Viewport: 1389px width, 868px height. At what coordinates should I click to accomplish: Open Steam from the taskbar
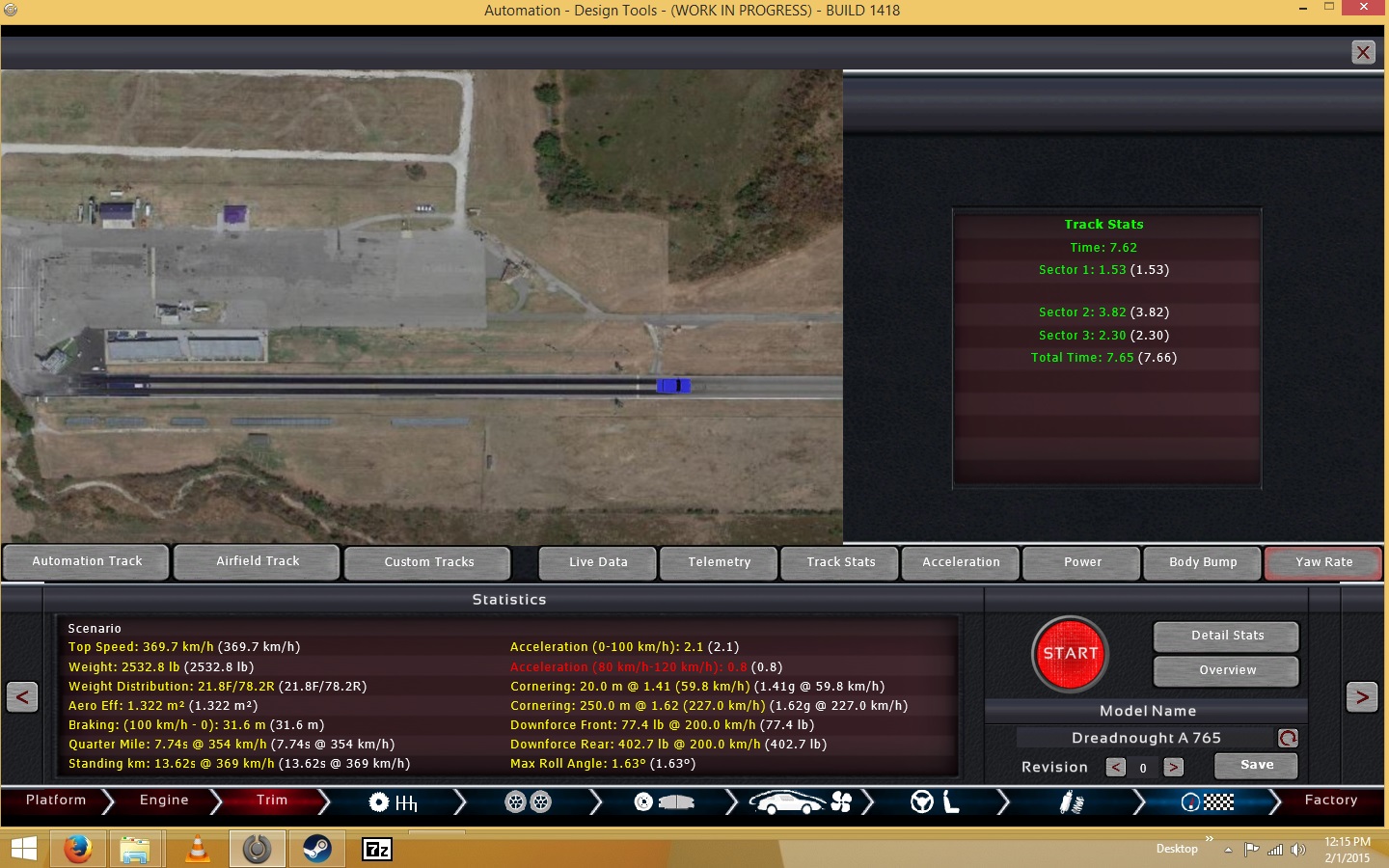(316, 849)
